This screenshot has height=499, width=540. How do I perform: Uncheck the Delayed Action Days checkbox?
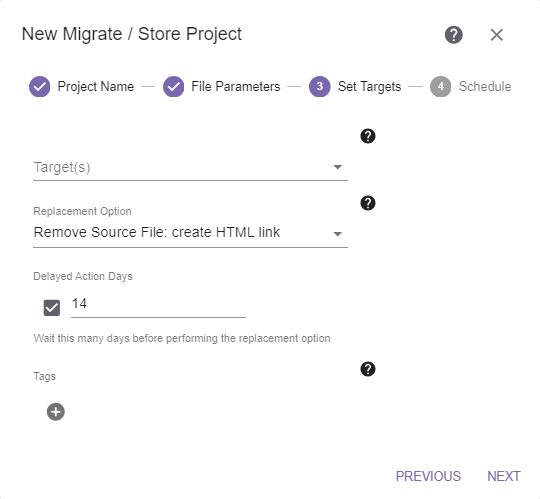pos(52,308)
